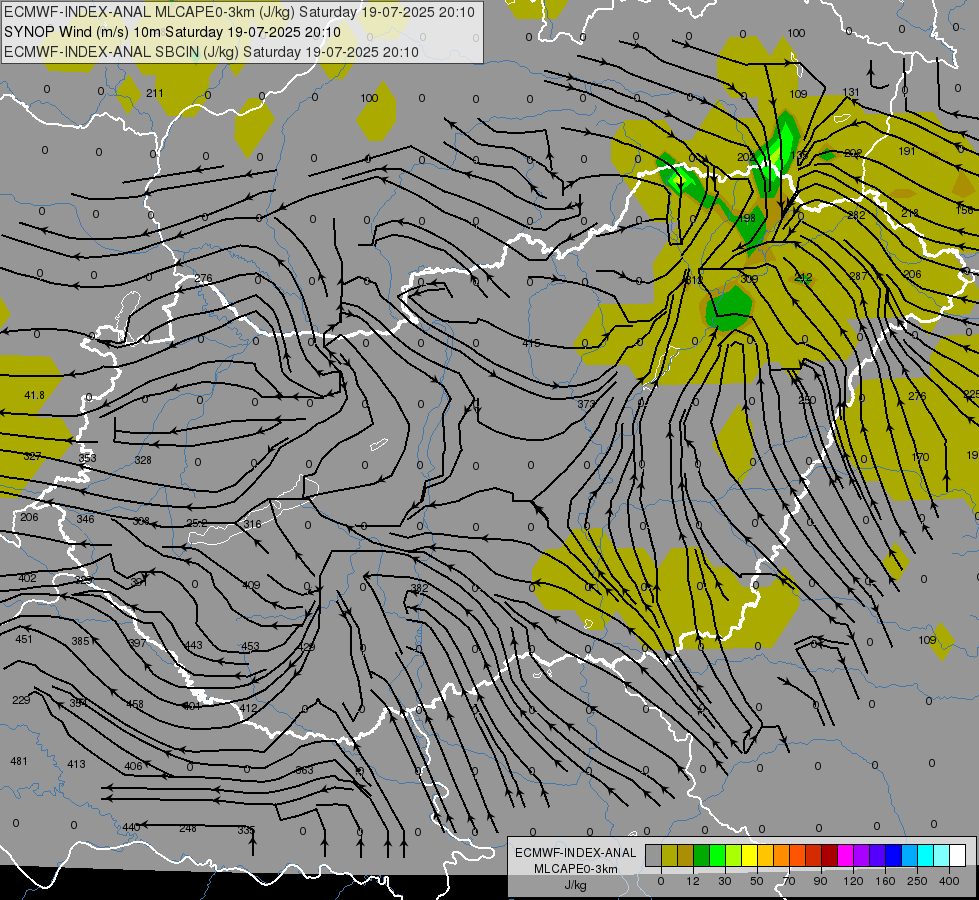Screen dimensions: 979x900
Task: Click the white legend swatch
Action: pyautogui.click(x=958, y=855)
